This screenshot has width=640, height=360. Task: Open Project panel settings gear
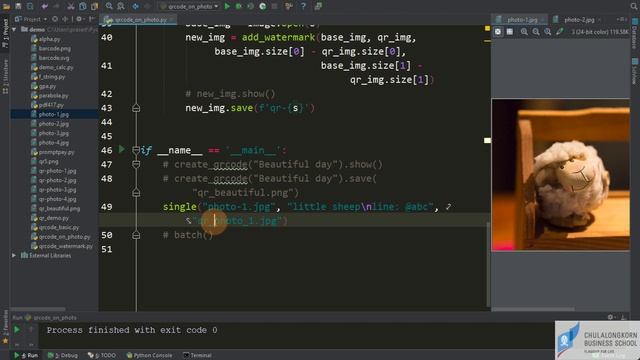point(79,19)
